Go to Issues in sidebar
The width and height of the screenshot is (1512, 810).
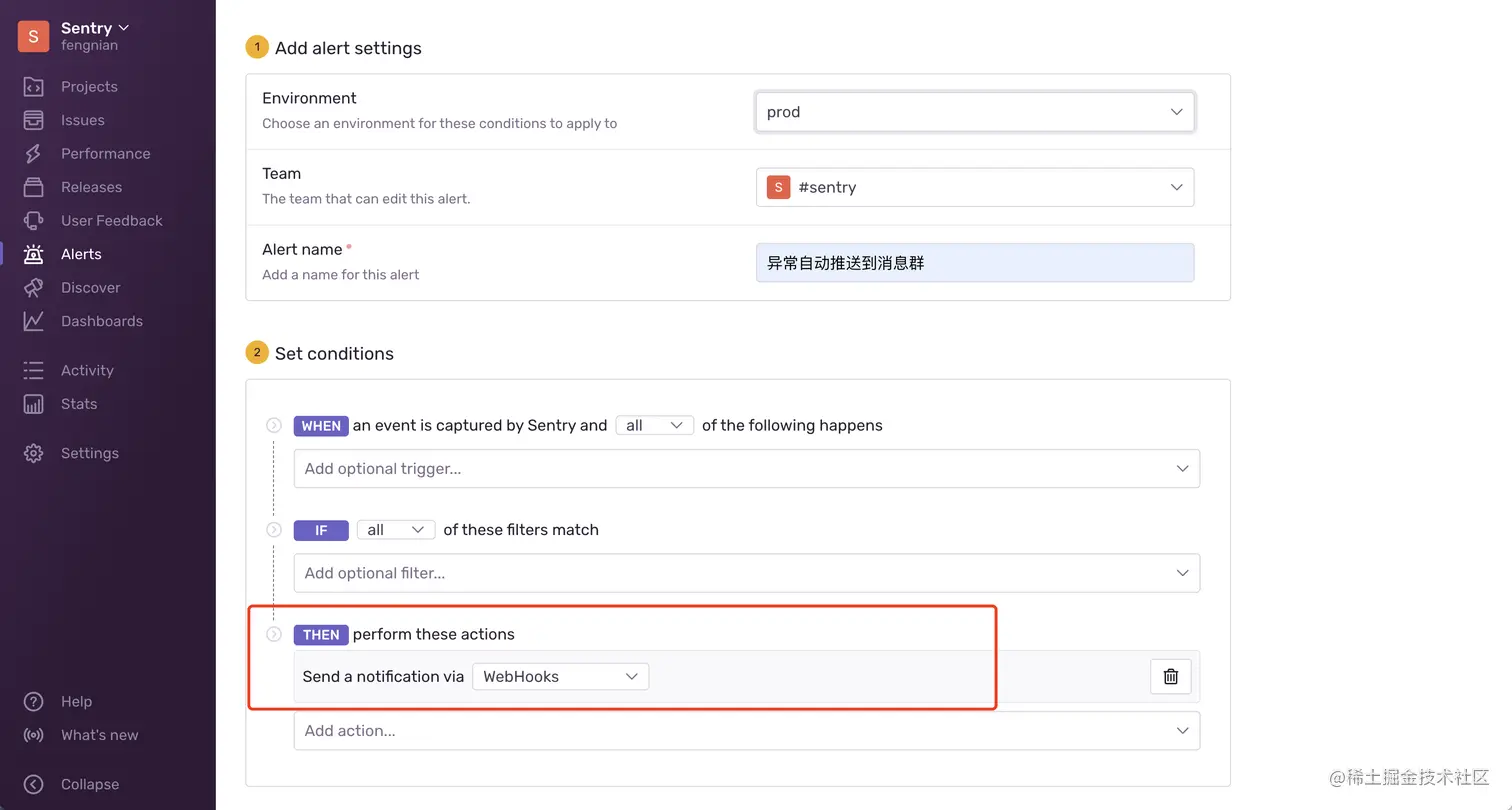click(83, 120)
